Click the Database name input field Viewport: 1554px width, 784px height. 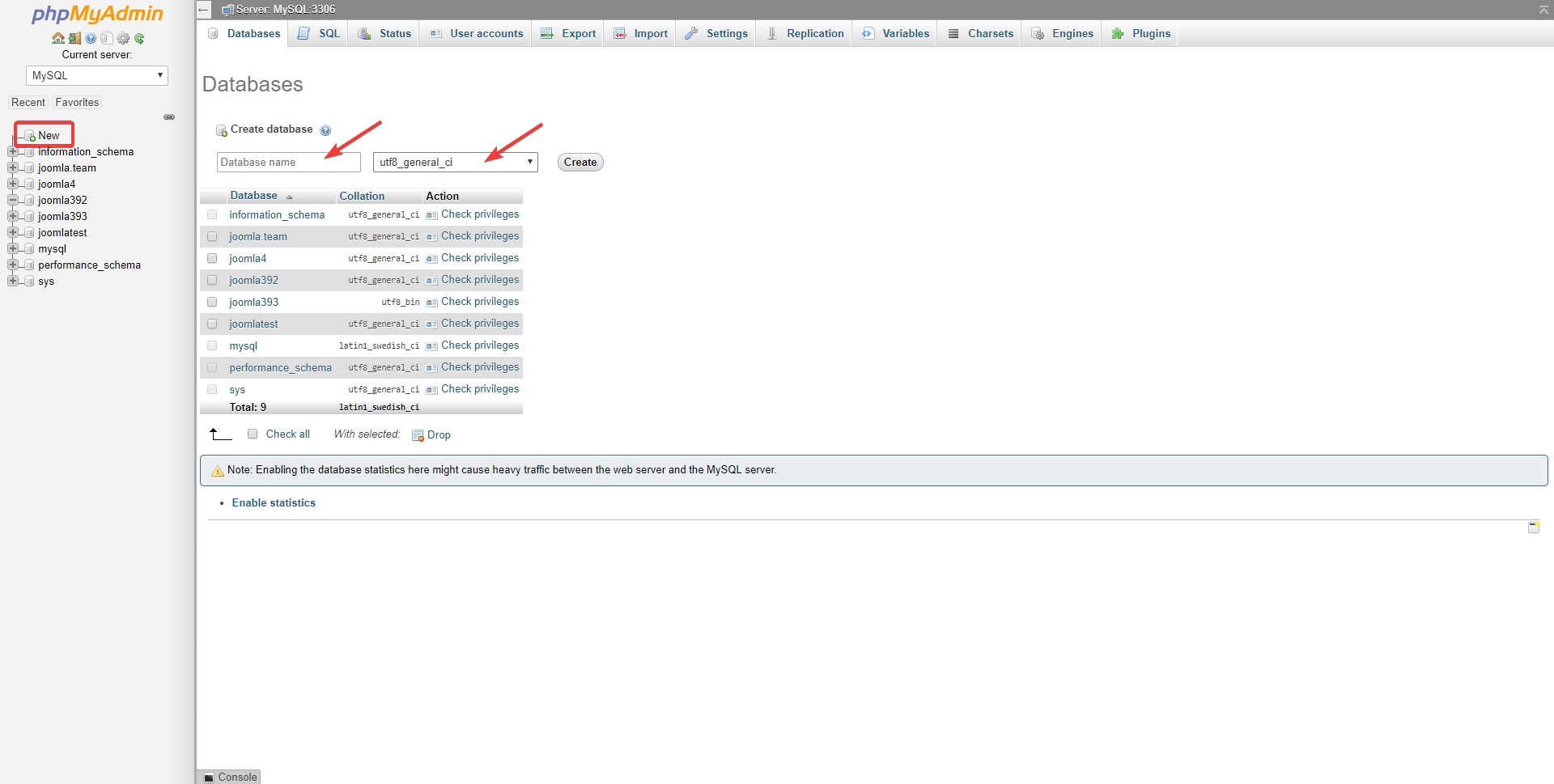(x=288, y=162)
